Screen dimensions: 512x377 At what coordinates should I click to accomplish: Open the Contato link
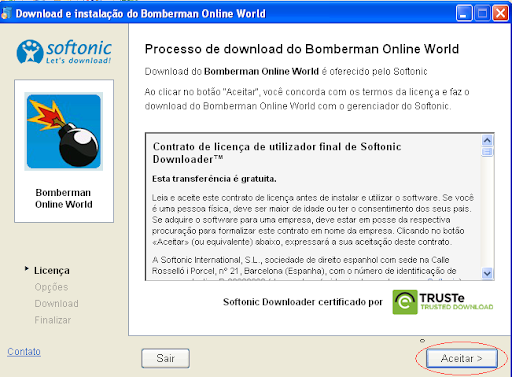[24, 352]
